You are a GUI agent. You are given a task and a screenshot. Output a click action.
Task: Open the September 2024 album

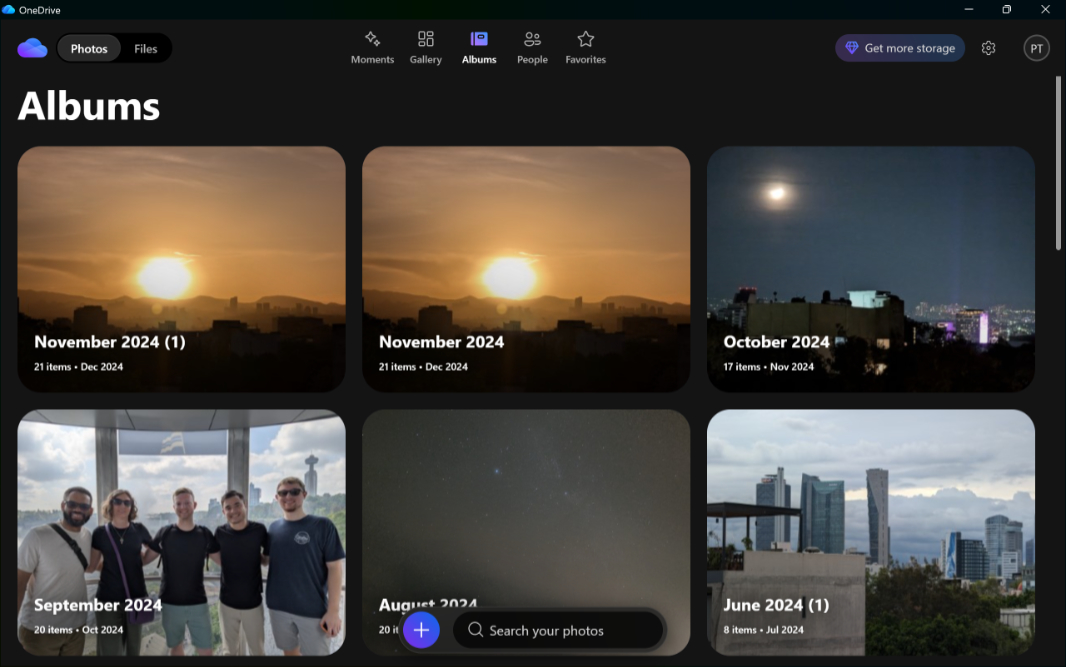tap(181, 530)
